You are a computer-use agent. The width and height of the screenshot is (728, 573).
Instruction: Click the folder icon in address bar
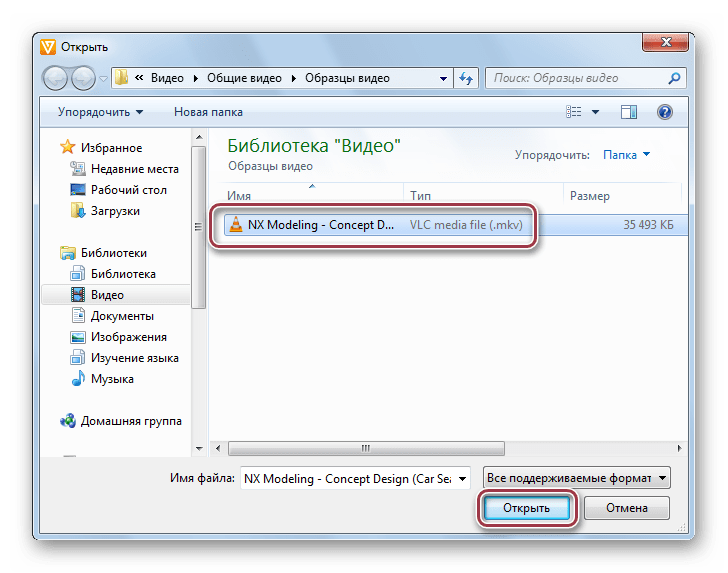(121, 78)
